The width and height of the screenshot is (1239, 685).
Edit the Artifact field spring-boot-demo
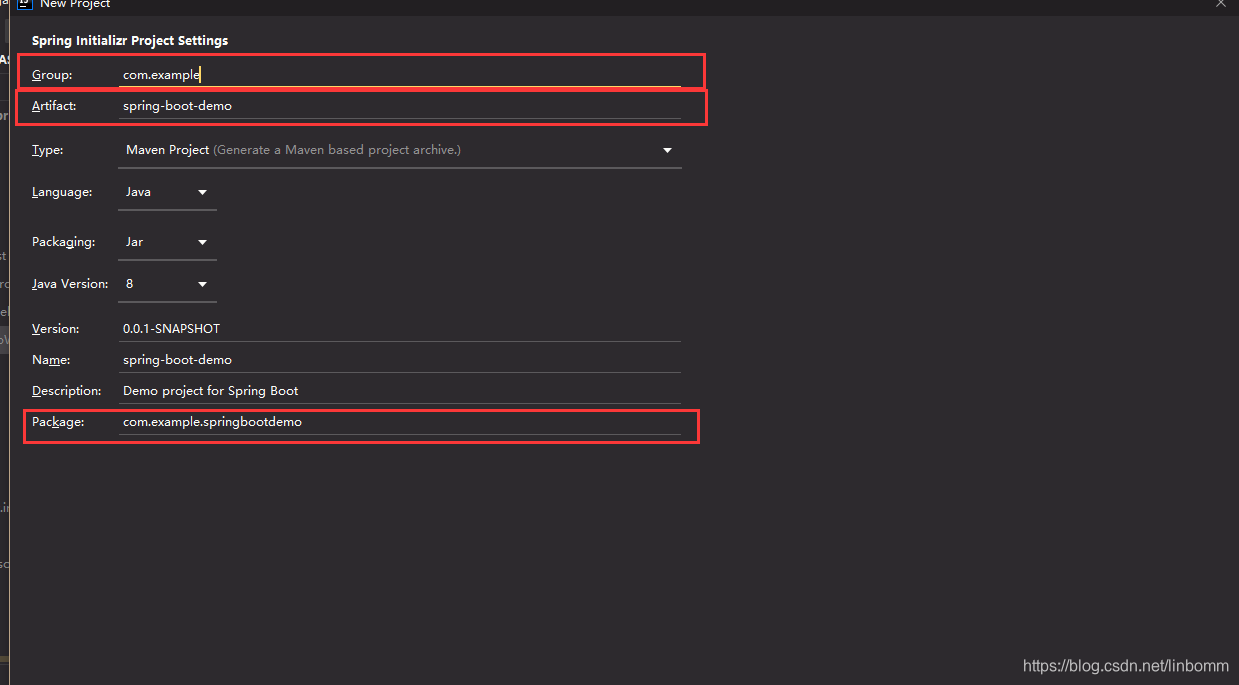point(399,106)
